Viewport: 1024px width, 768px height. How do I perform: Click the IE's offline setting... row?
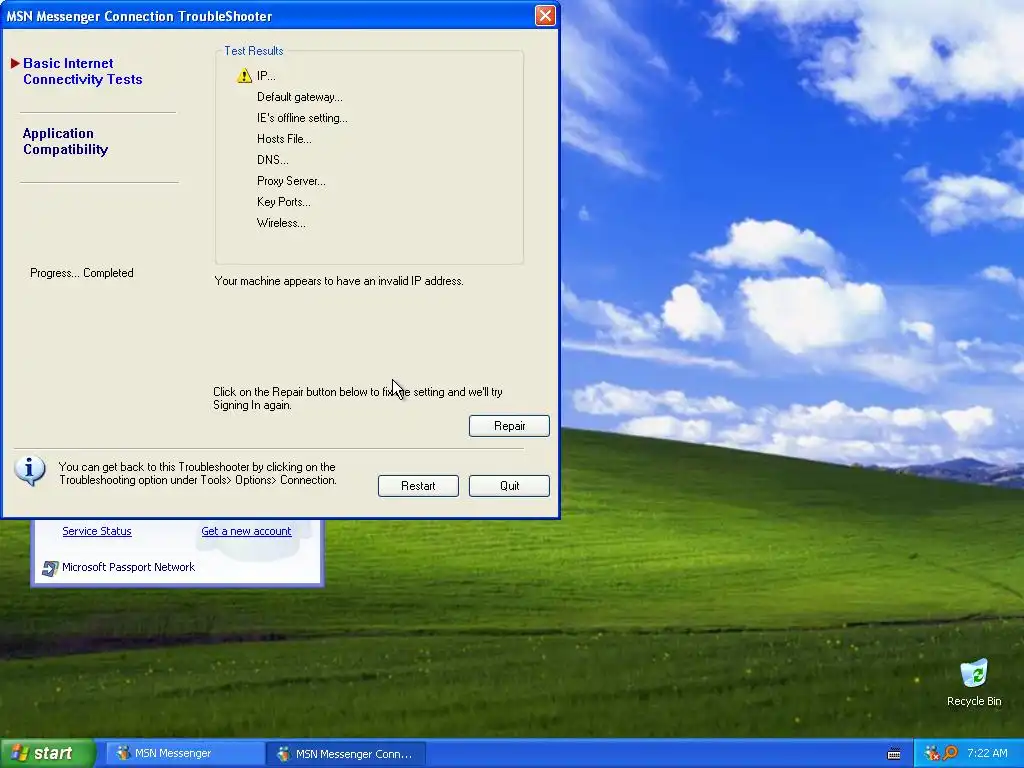(x=302, y=118)
